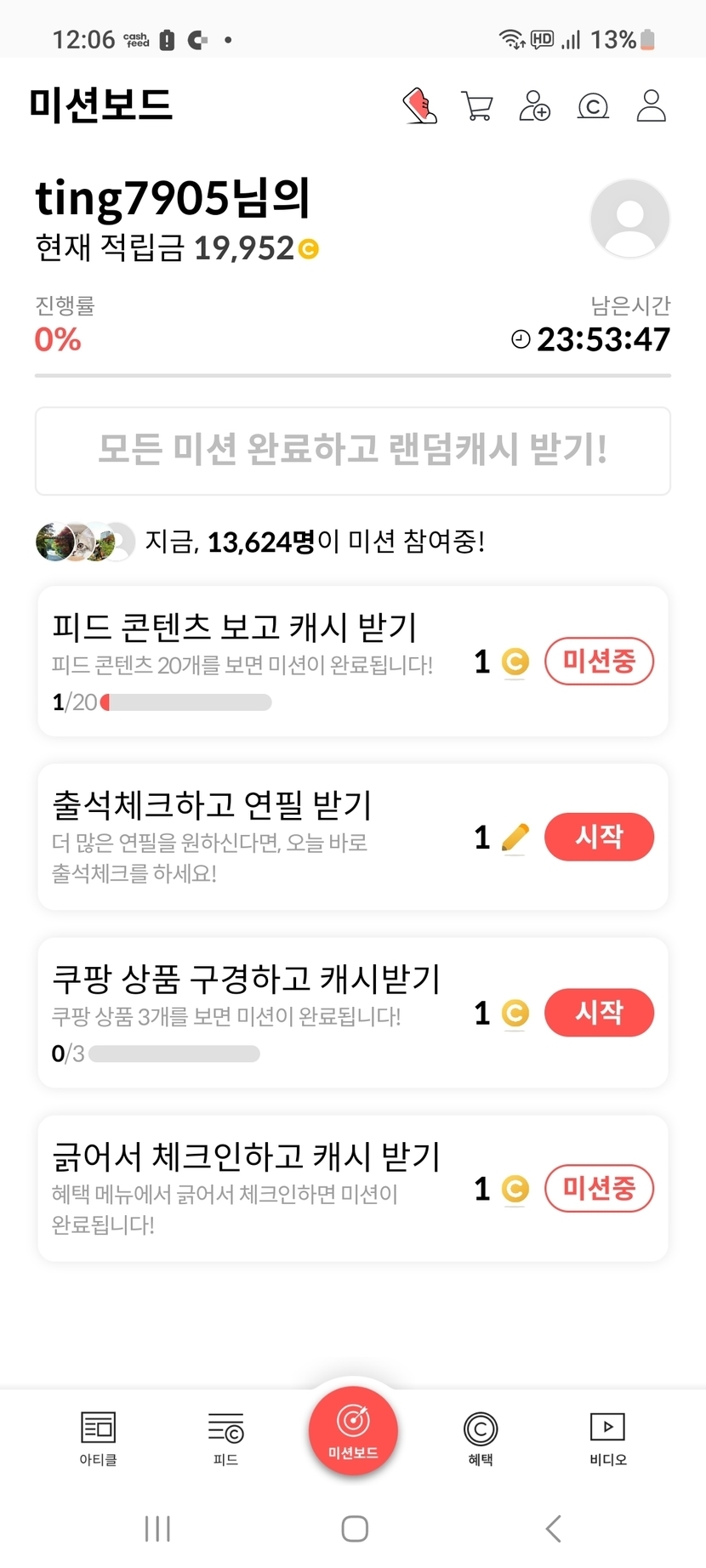This screenshot has width=706, height=1568.
Task: Tap the remaining time clock icon
Action: click(x=521, y=340)
